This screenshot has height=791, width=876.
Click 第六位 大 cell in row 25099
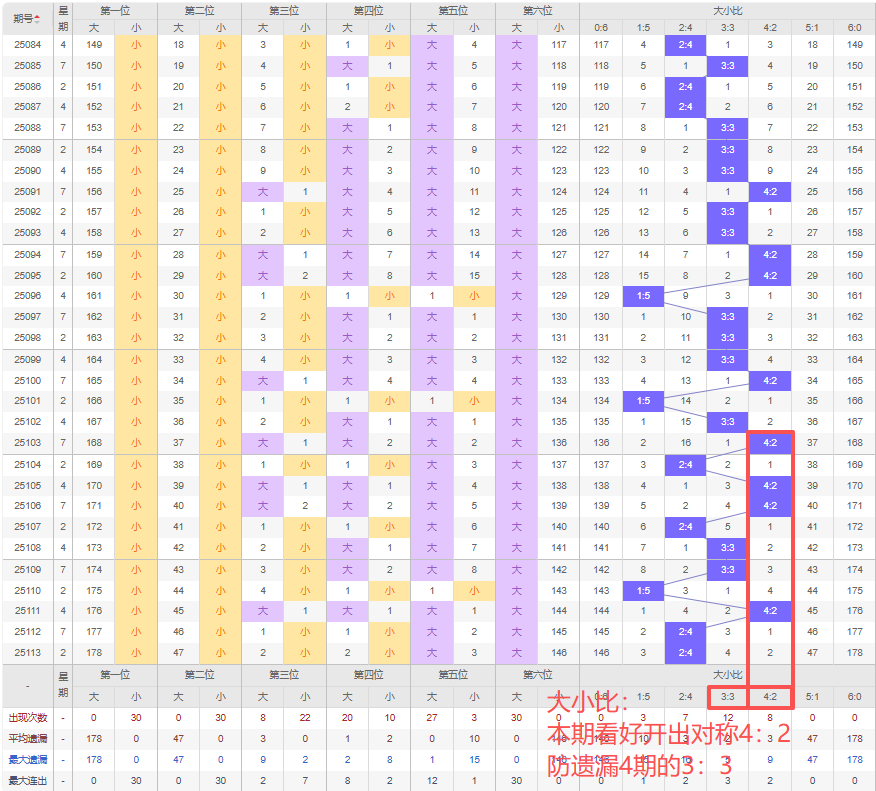point(516,360)
